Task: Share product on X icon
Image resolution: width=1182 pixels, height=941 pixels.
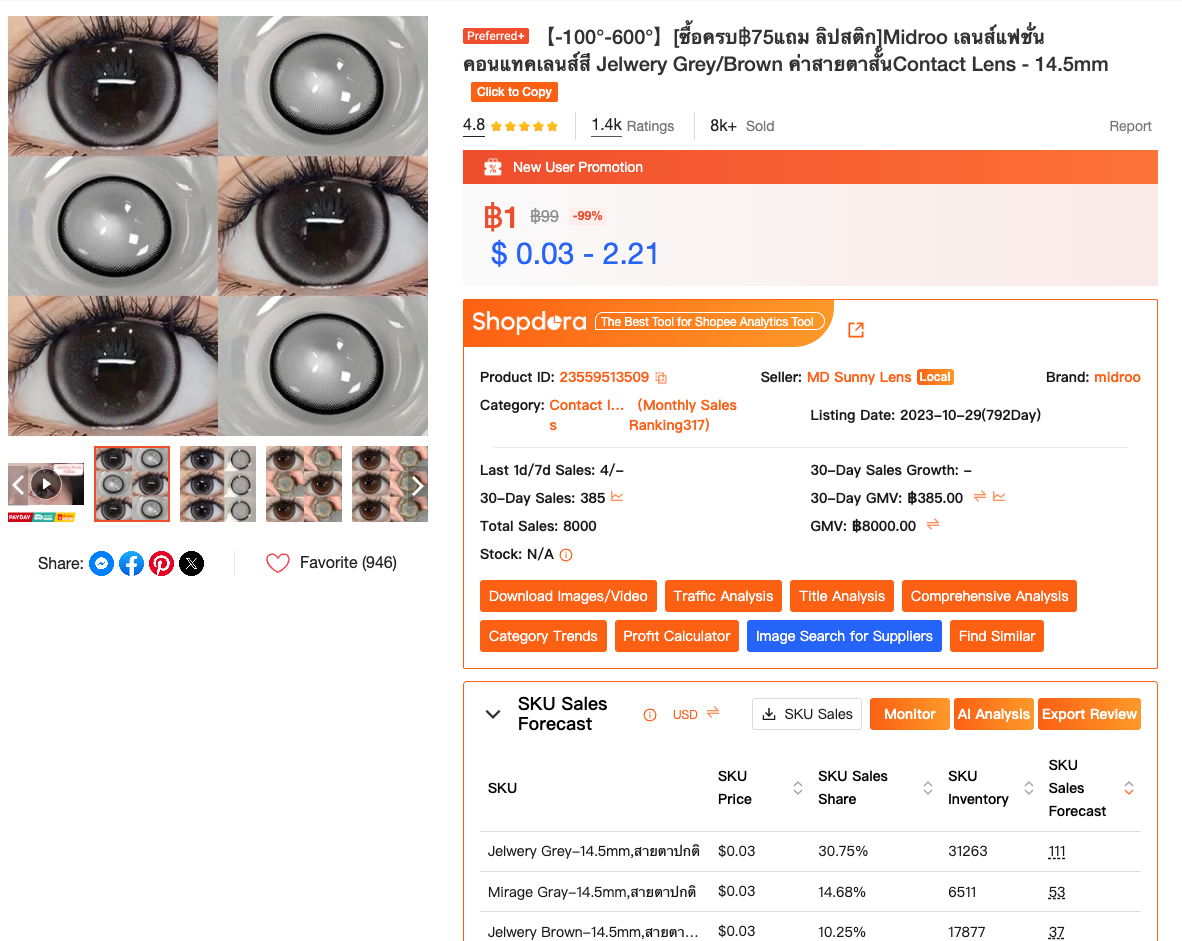Action: (191, 563)
